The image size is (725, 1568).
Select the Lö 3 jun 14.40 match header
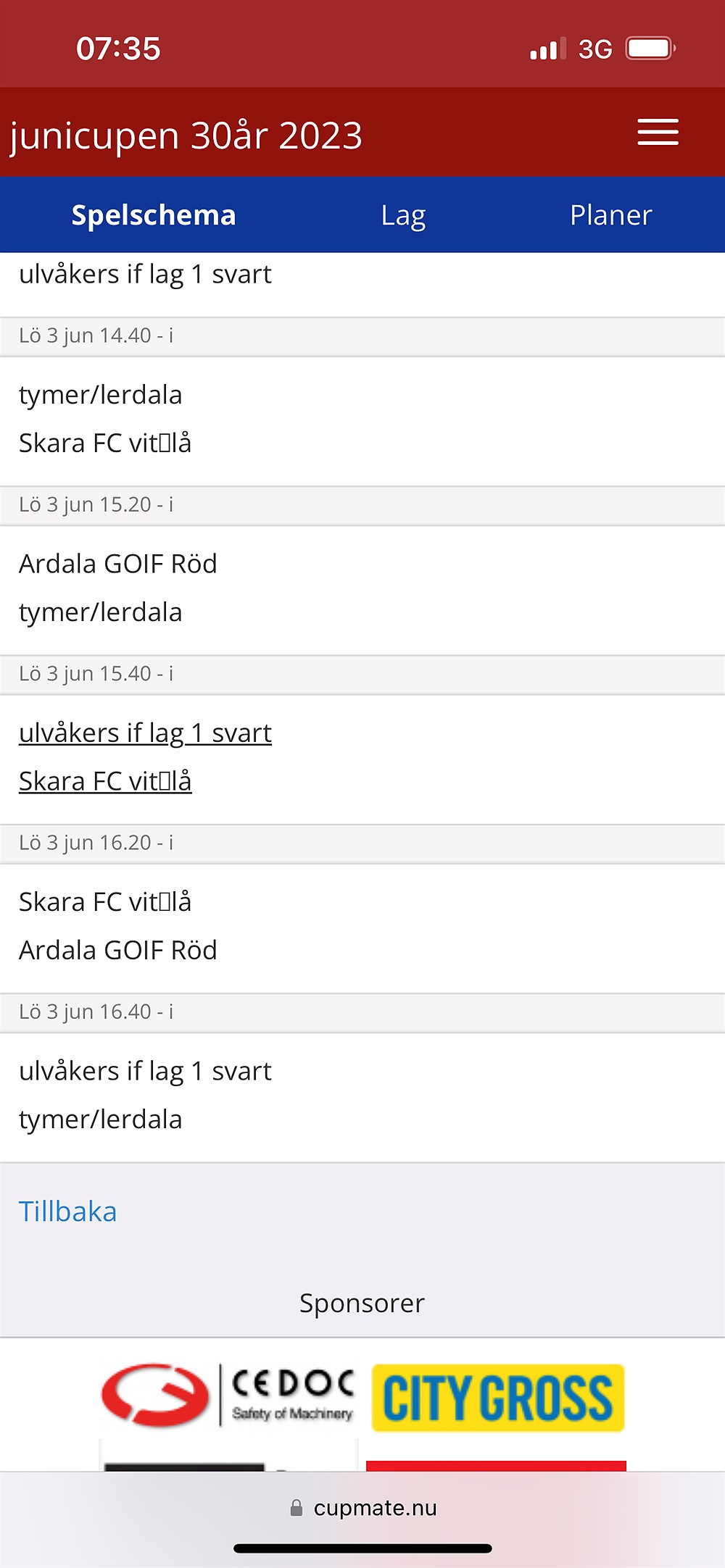(x=362, y=336)
